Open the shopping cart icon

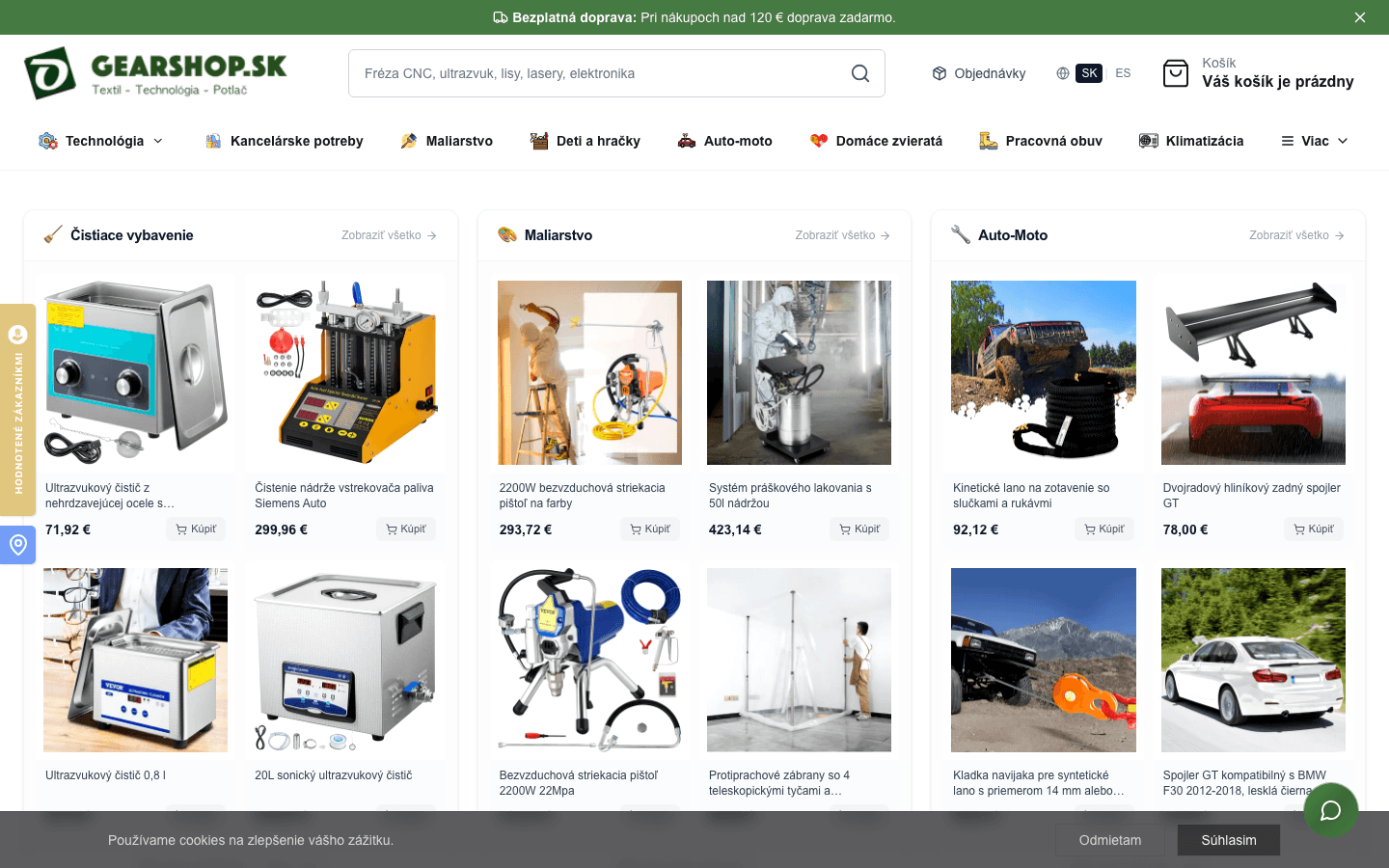point(1176,73)
